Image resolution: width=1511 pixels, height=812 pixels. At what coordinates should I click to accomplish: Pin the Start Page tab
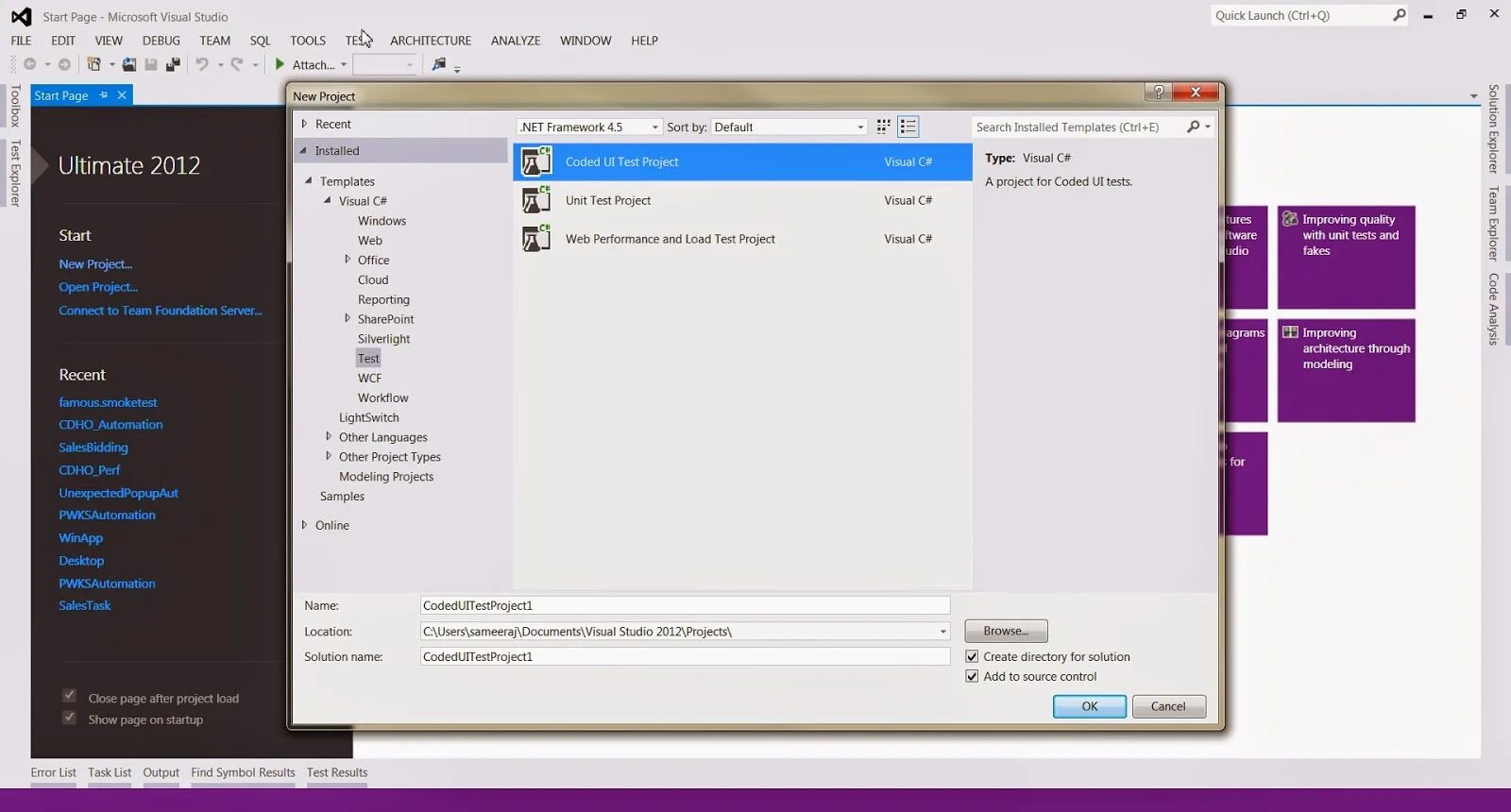click(x=104, y=95)
